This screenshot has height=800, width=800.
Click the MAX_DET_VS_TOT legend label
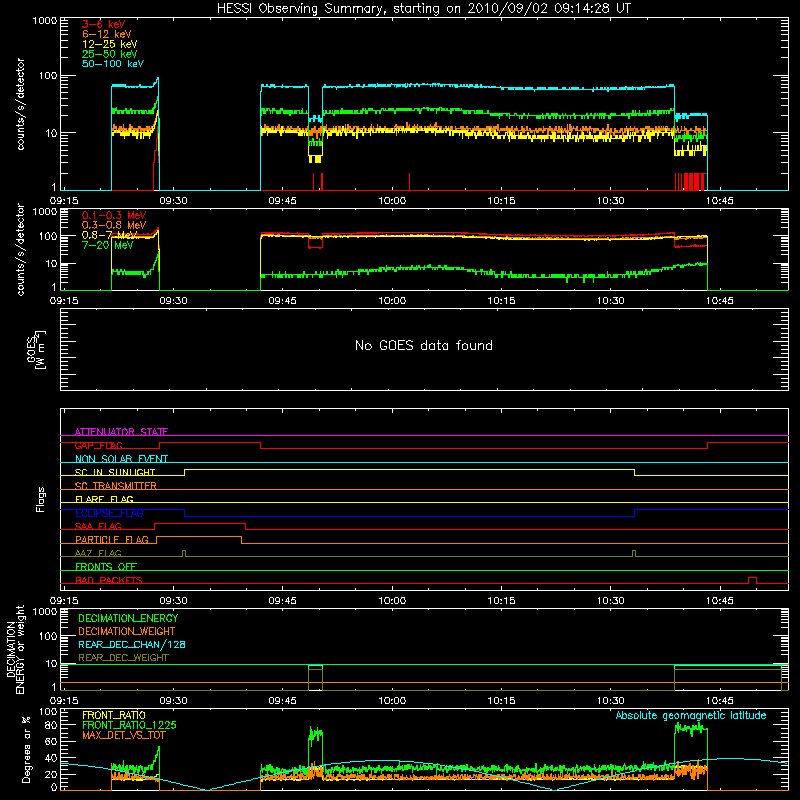(x=123, y=735)
